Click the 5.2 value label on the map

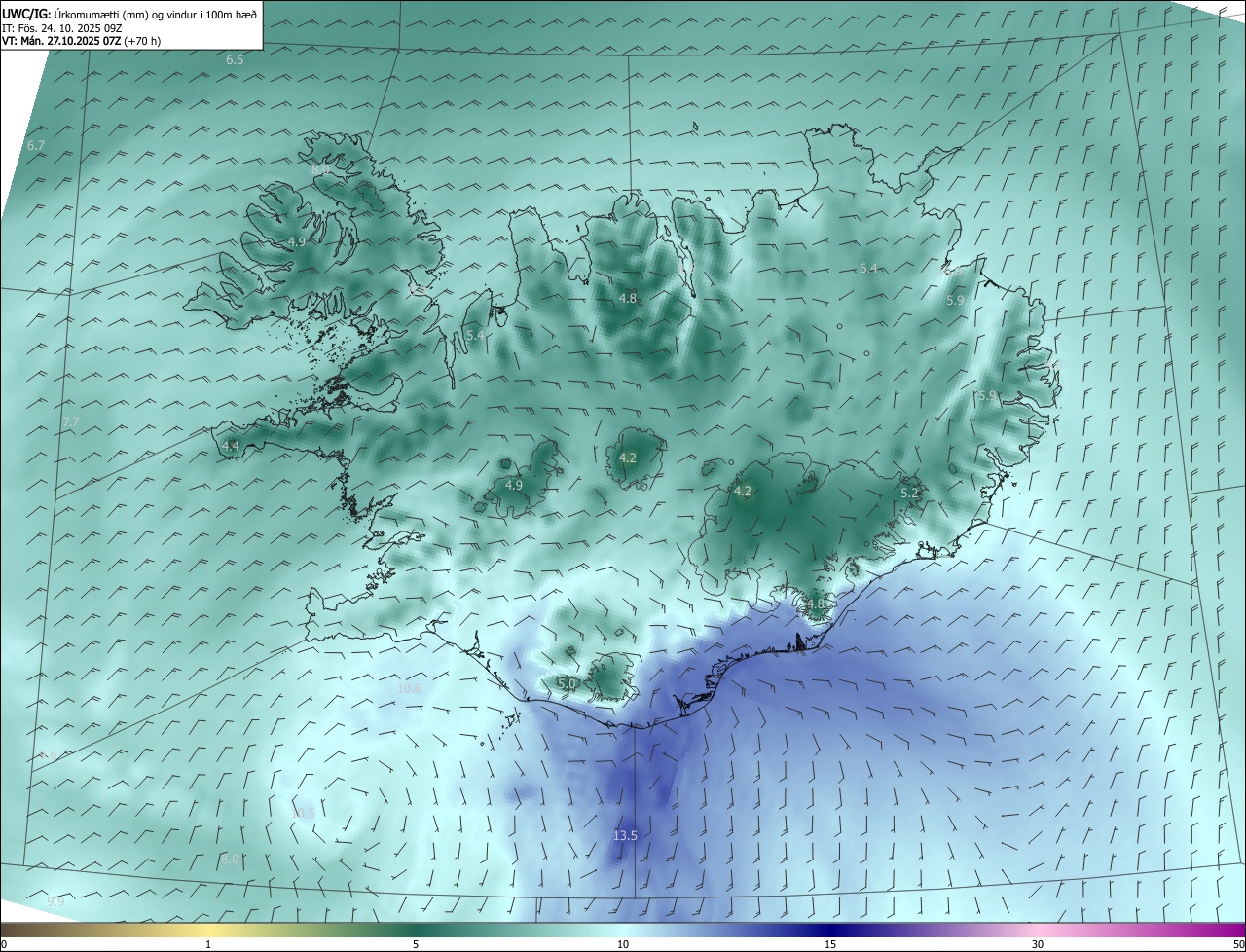pyautogui.click(x=909, y=494)
